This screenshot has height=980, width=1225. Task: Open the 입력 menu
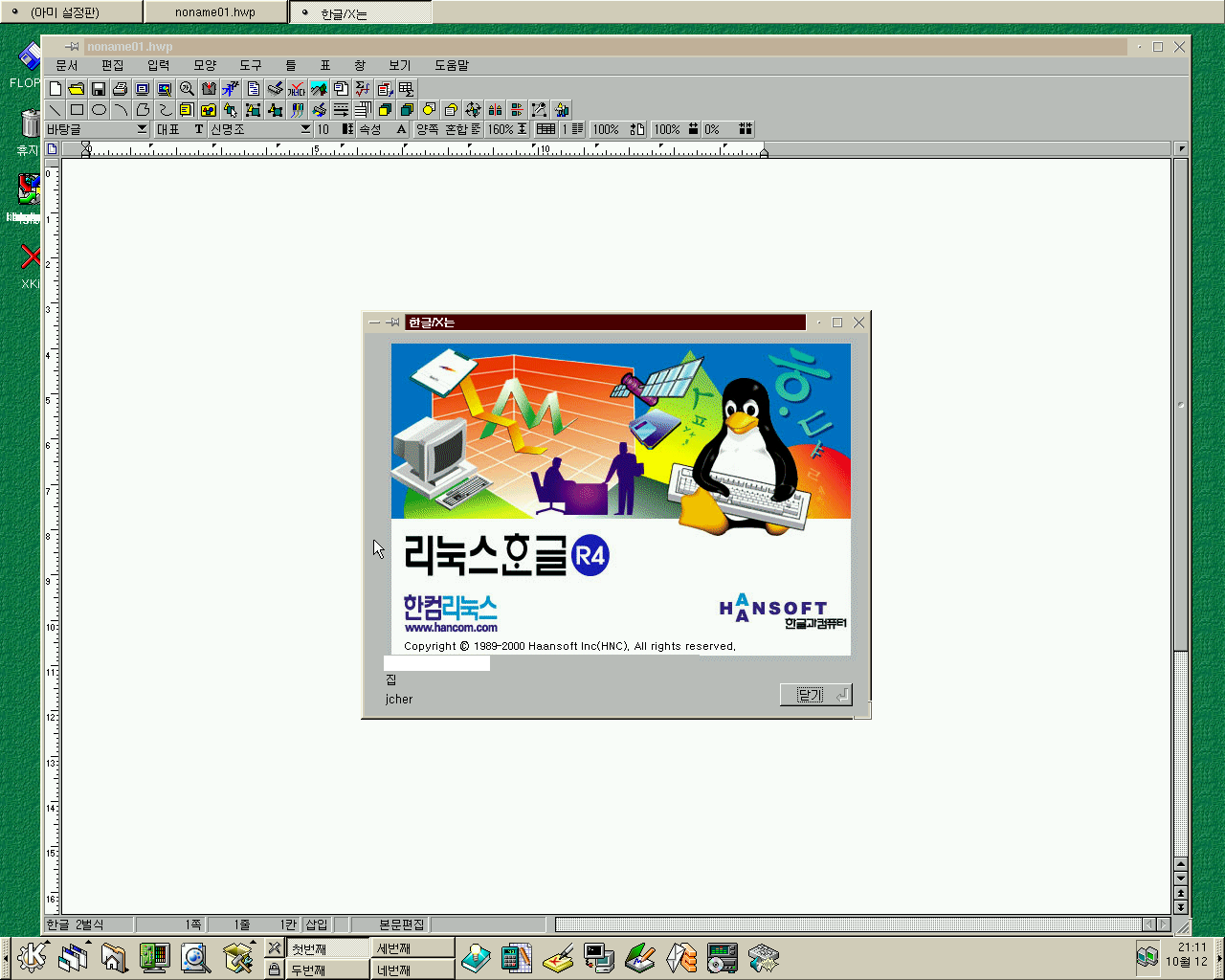(x=159, y=65)
